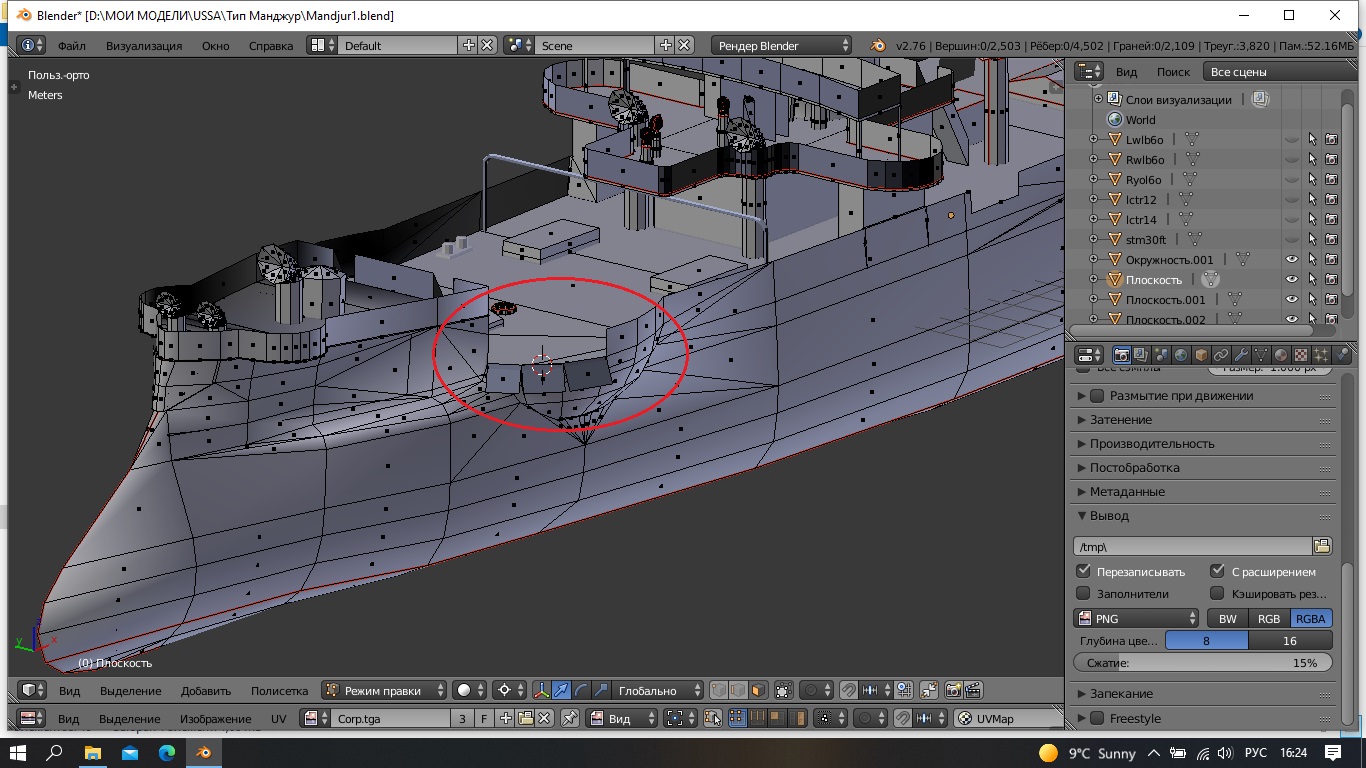Select the Object properties cube tab
Image resolution: width=1366 pixels, height=768 pixels.
coord(1201,355)
